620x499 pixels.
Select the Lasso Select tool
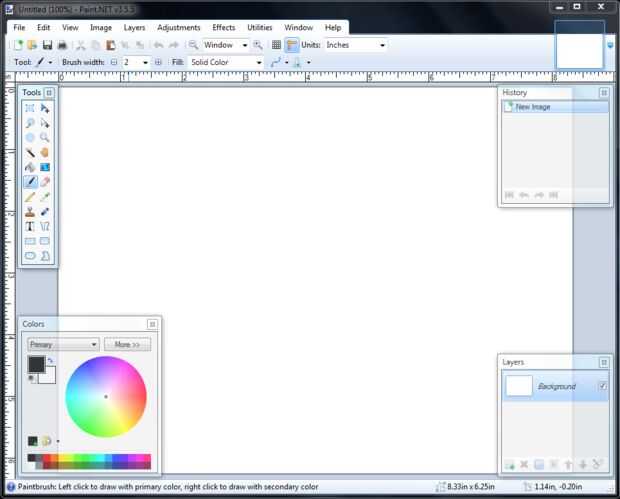(30, 123)
